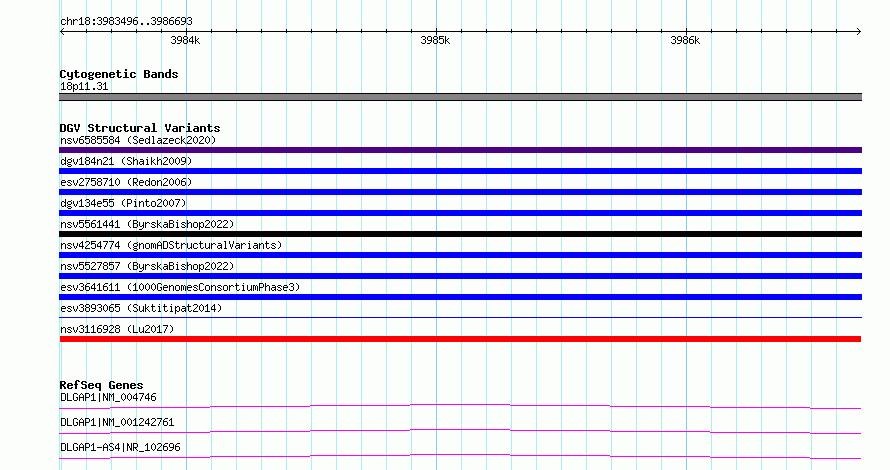
Task: Click the DLGAP1|NM_001242761 gene label
Action: coord(117,422)
